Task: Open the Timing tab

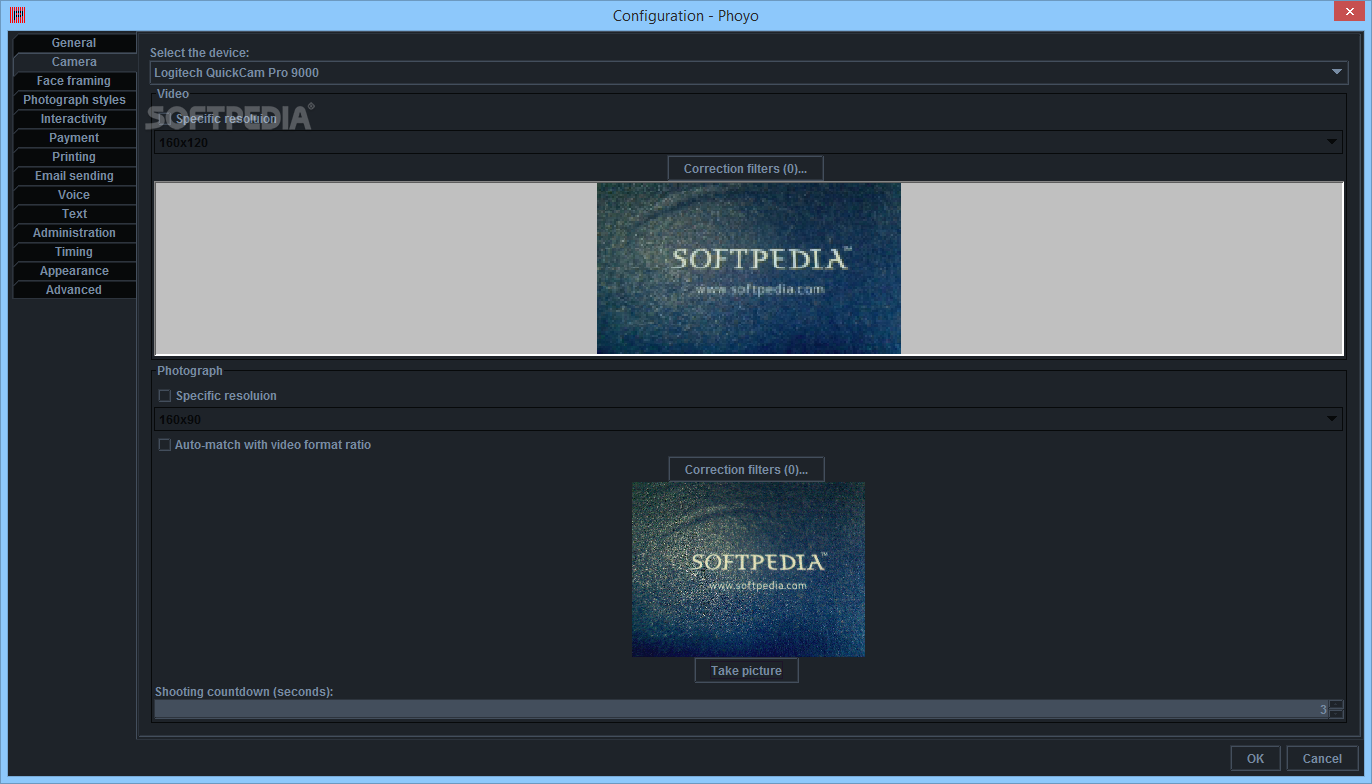Action: click(x=74, y=252)
